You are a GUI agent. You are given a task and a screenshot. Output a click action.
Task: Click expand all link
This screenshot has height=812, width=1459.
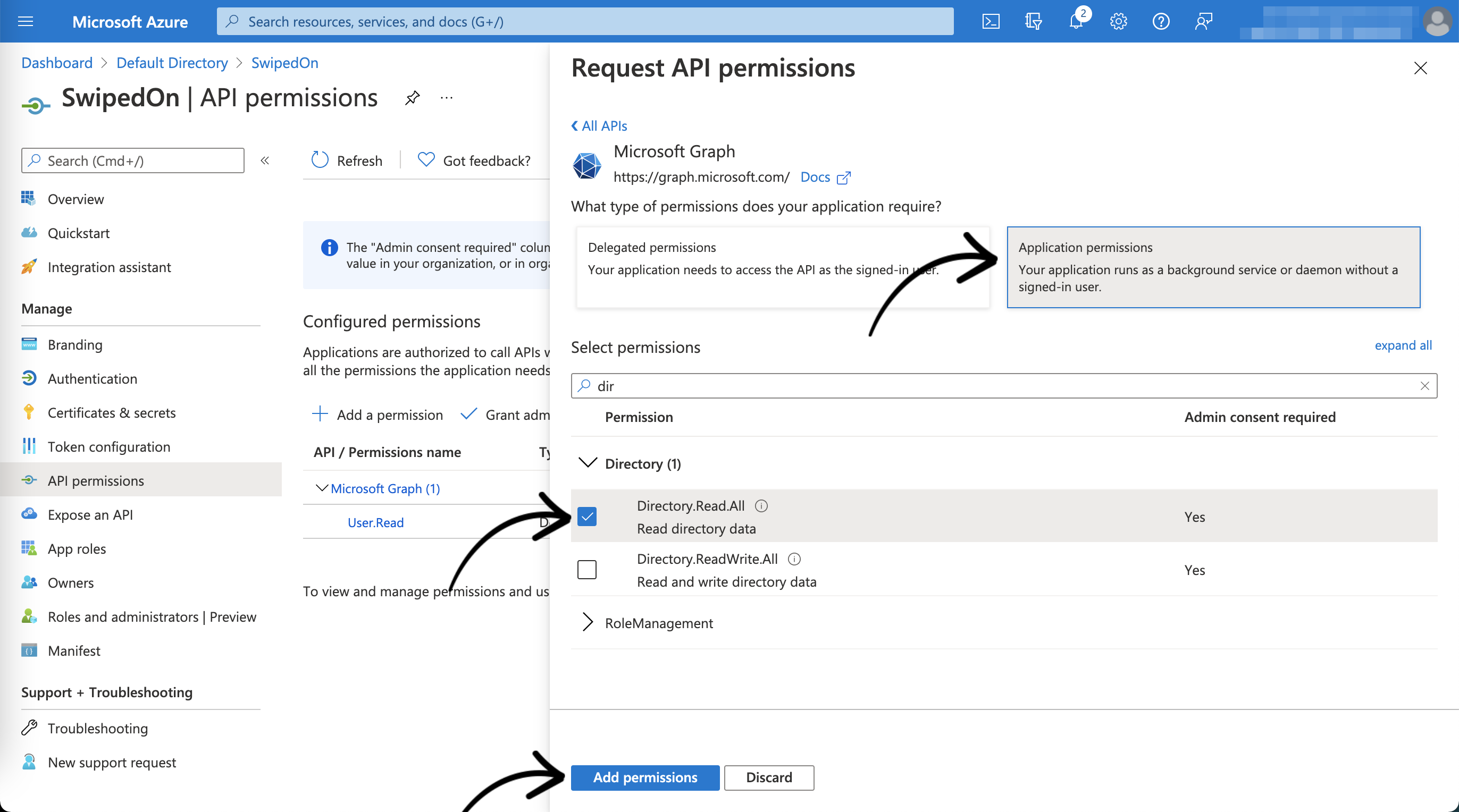point(1403,345)
